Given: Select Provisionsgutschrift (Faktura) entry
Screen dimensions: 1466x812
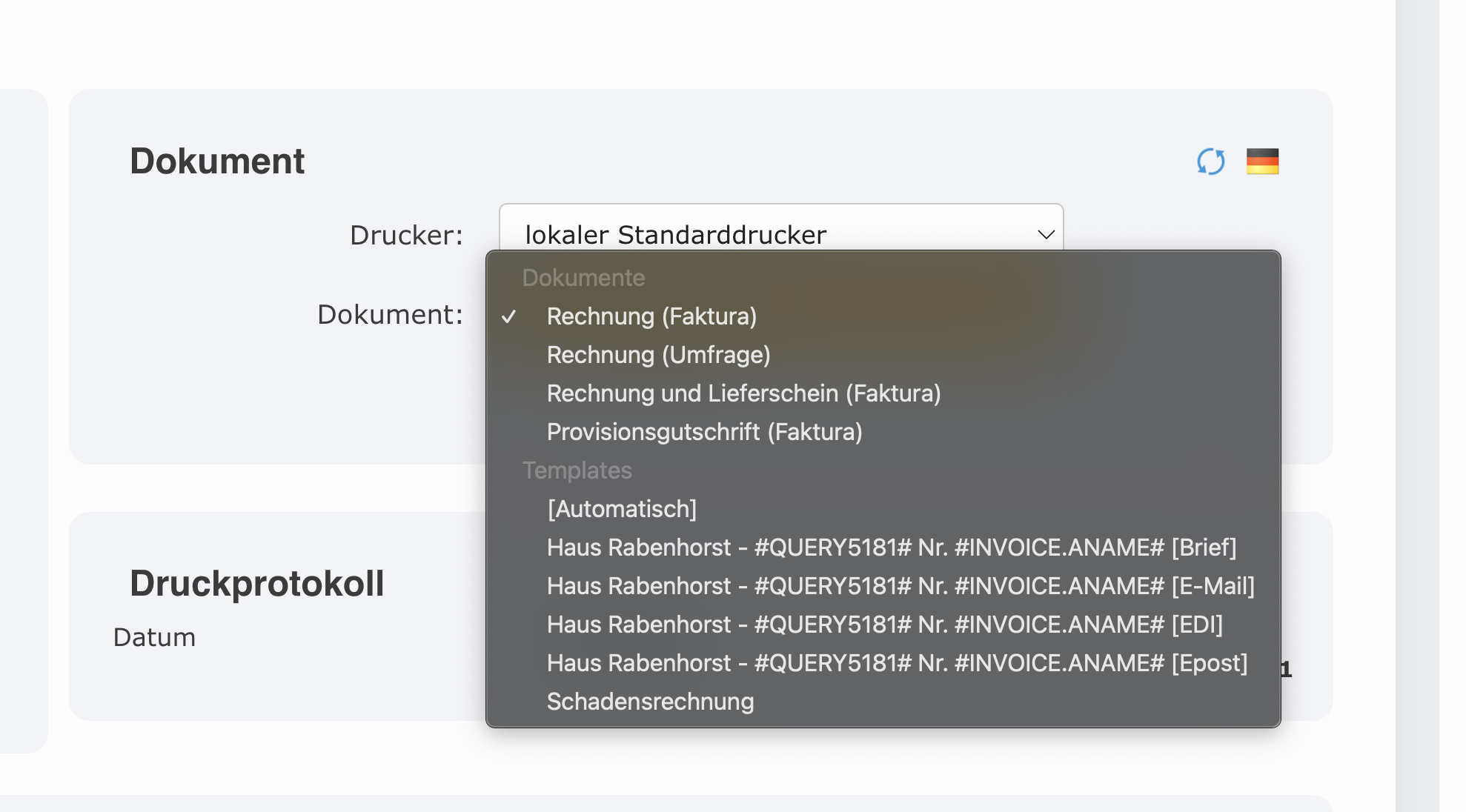Looking at the screenshot, I should click(x=704, y=432).
